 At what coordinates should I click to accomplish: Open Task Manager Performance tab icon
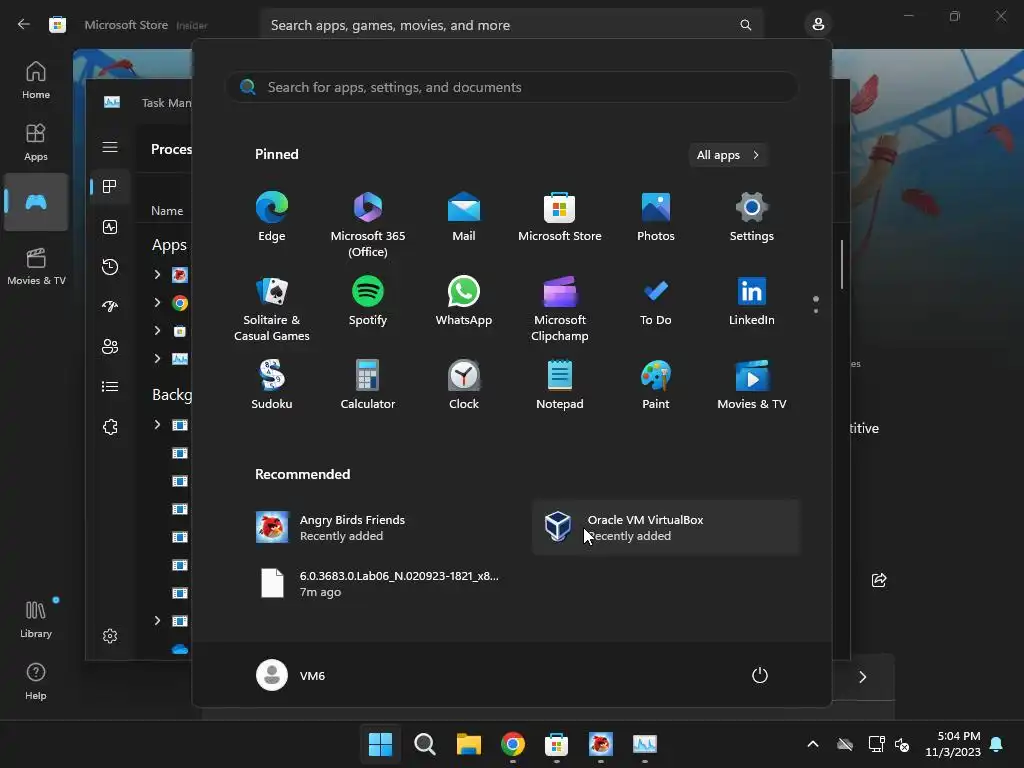pos(110,227)
